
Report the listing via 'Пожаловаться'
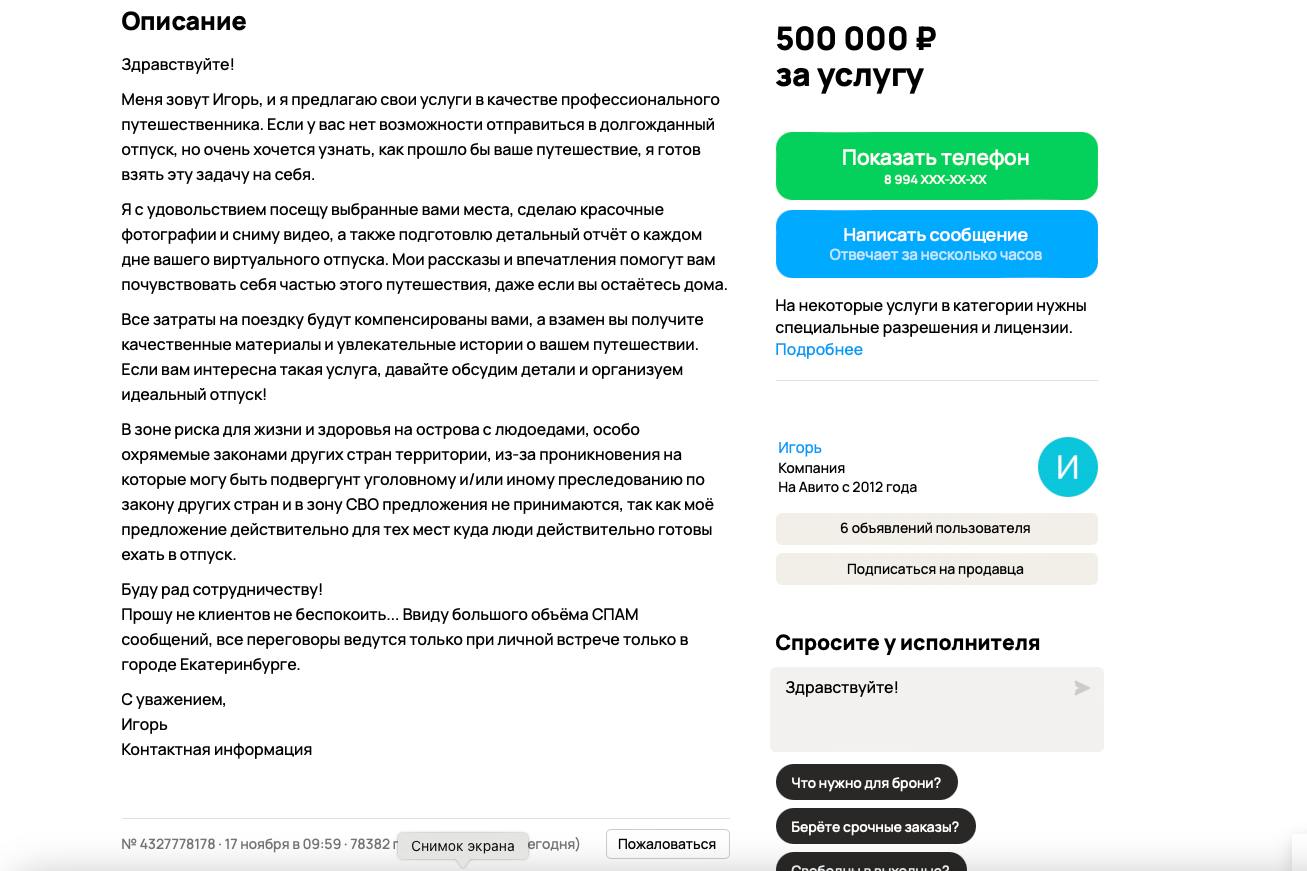click(667, 844)
